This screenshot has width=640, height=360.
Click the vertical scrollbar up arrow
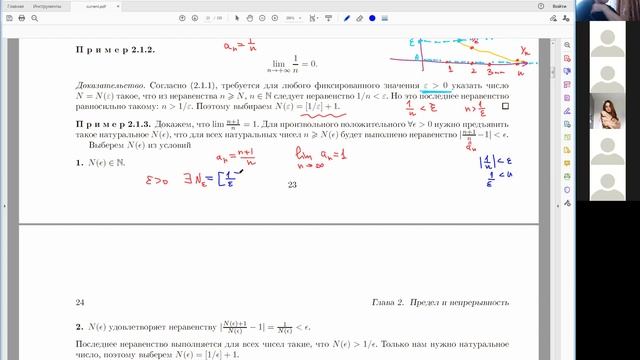[553, 42]
